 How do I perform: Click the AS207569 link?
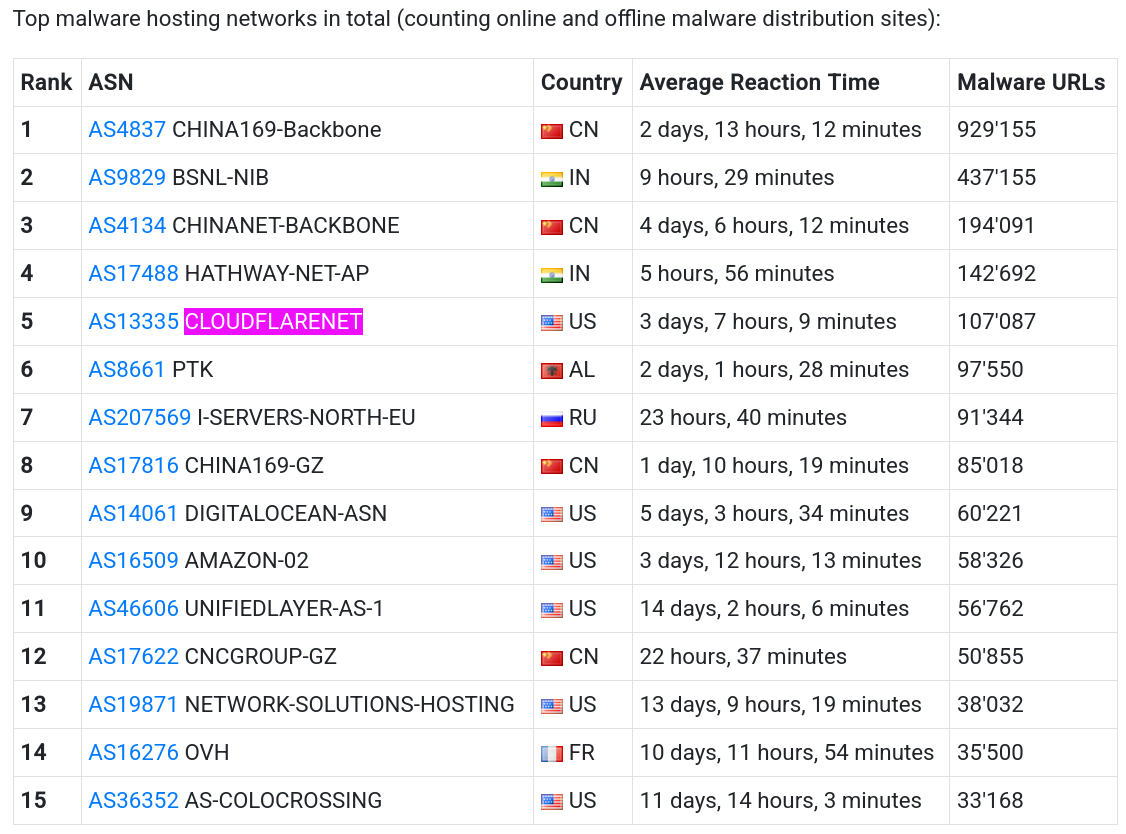139,418
